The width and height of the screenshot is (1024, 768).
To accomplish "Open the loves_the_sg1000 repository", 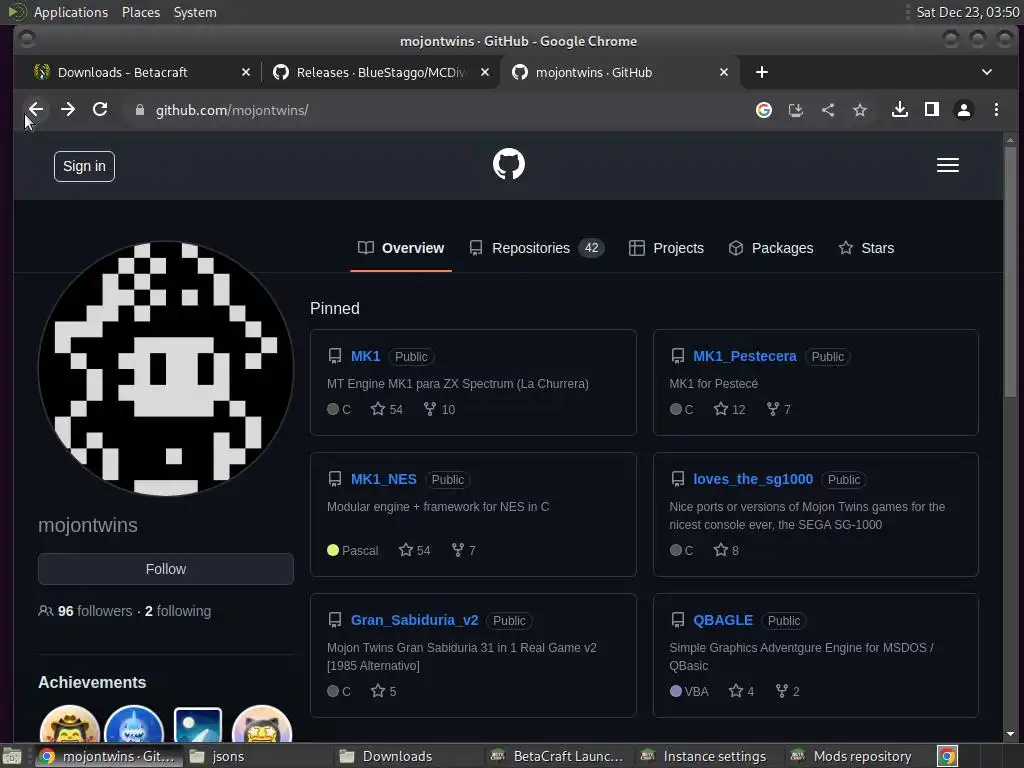I will (x=753, y=479).
